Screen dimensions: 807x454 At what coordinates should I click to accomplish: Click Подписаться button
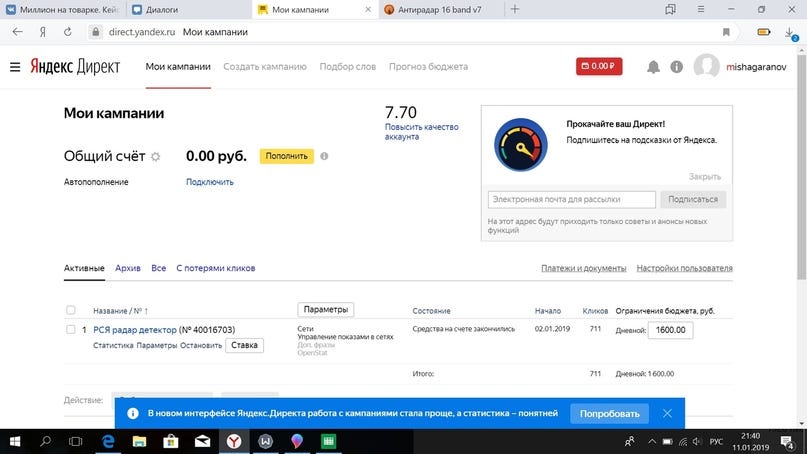coord(693,199)
